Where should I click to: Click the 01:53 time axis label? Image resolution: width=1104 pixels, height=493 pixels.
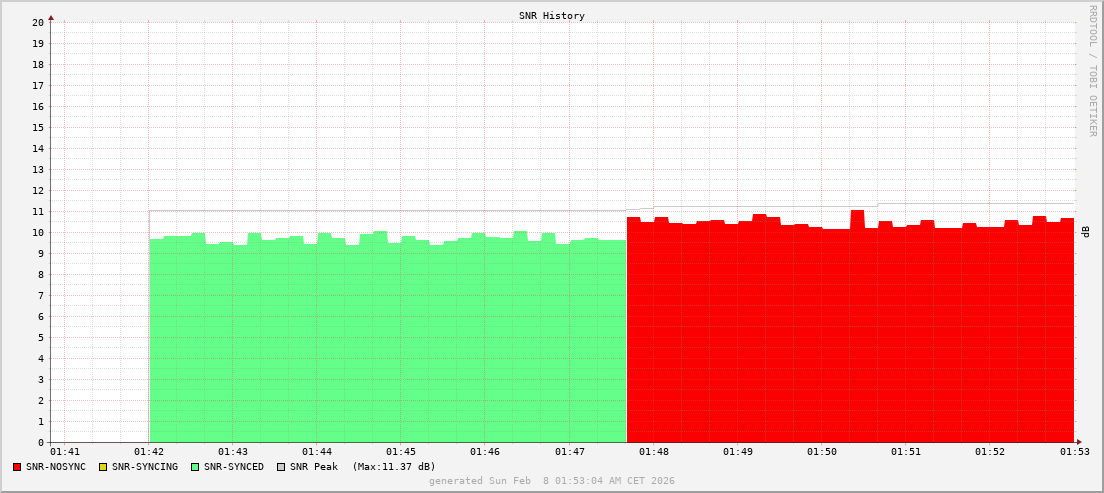[1074, 452]
